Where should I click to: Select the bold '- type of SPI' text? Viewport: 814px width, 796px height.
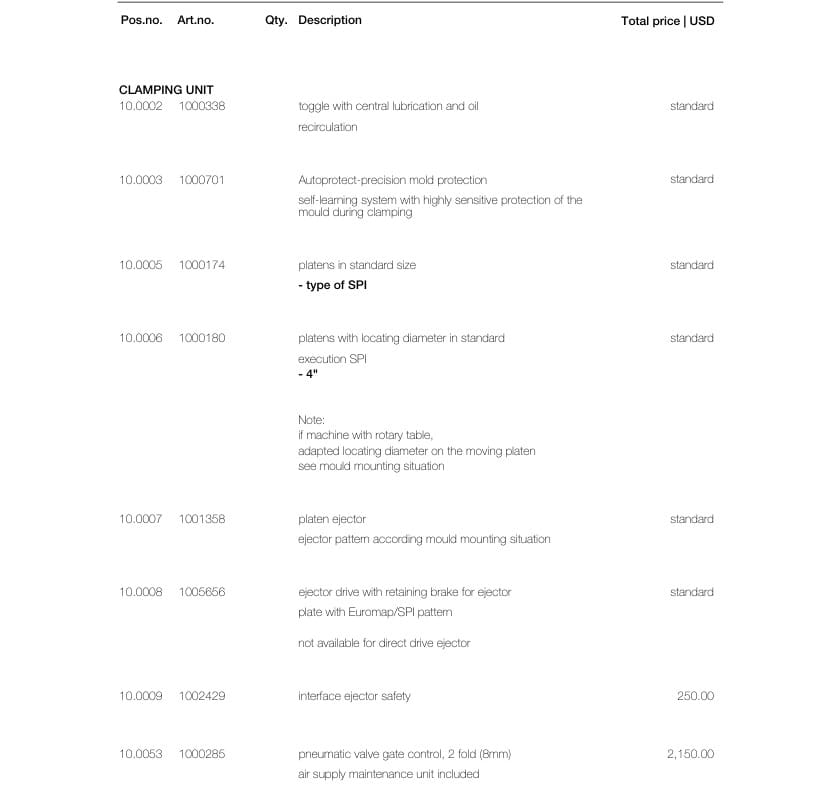(332, 285)
